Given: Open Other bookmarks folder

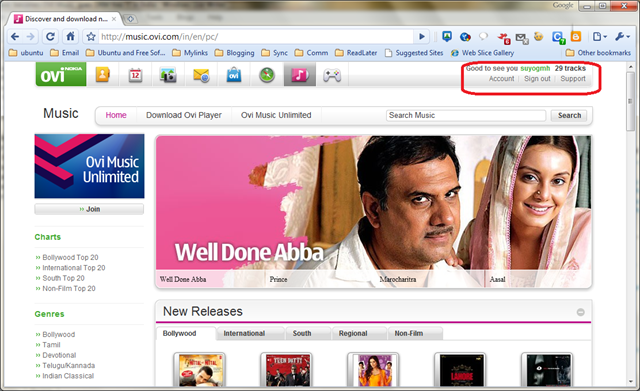Looking at the screenshot, I should (x=598, y=53).
